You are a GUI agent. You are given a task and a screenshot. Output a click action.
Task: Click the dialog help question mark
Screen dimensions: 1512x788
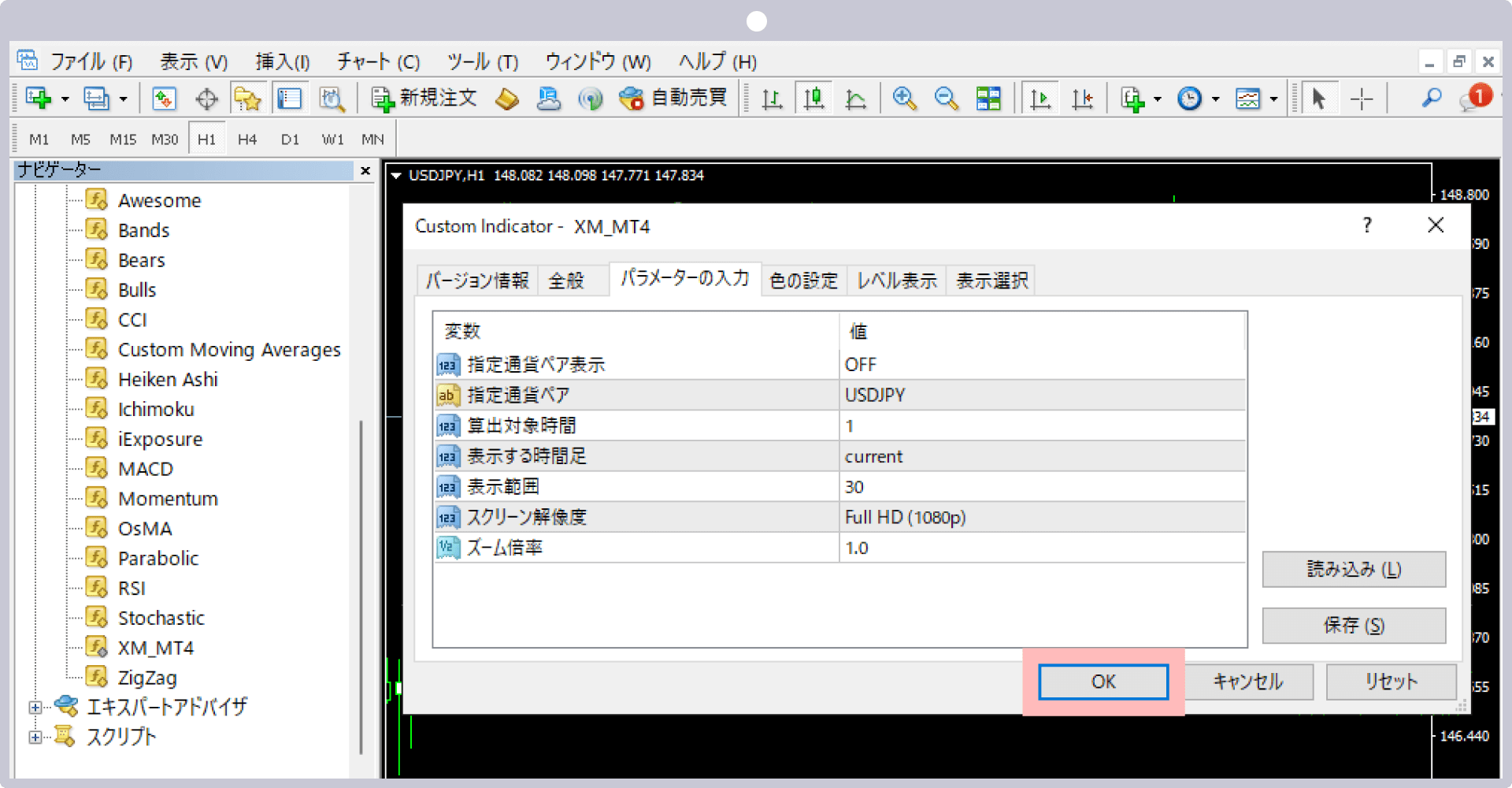(1367, 225)
